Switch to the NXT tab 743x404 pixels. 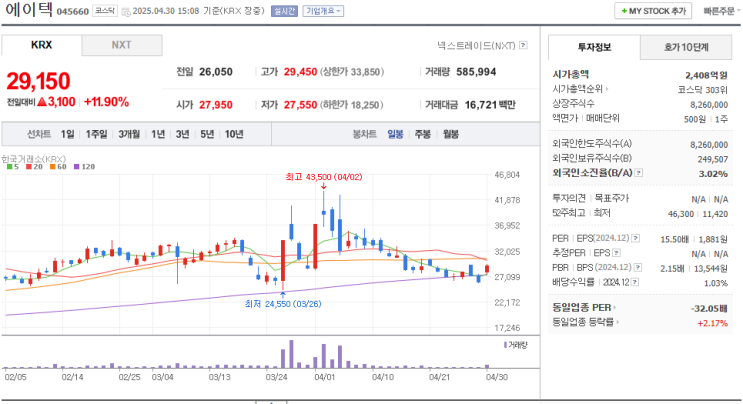click(122, 45)
